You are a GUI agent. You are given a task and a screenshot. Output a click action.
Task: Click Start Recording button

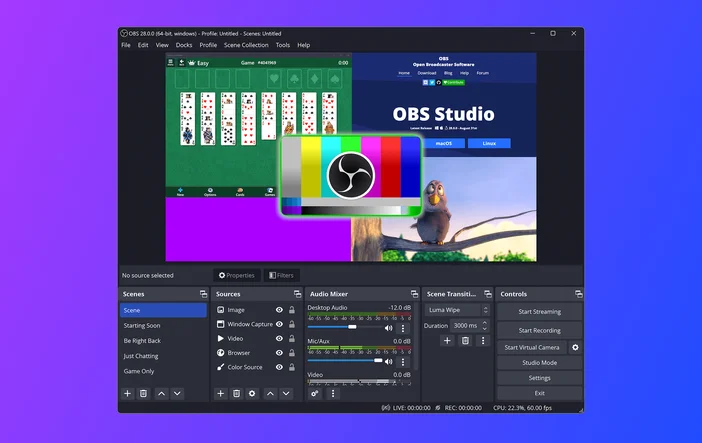pos(539,330)
